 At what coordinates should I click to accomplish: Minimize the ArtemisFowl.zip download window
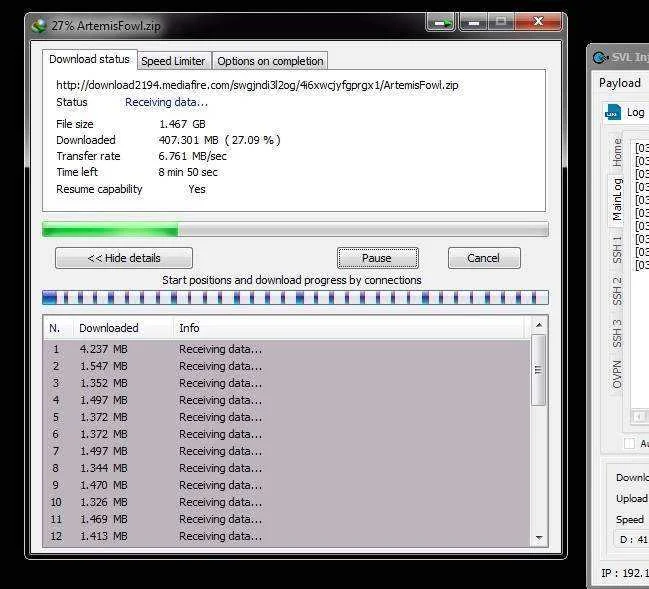coord(474,22)
